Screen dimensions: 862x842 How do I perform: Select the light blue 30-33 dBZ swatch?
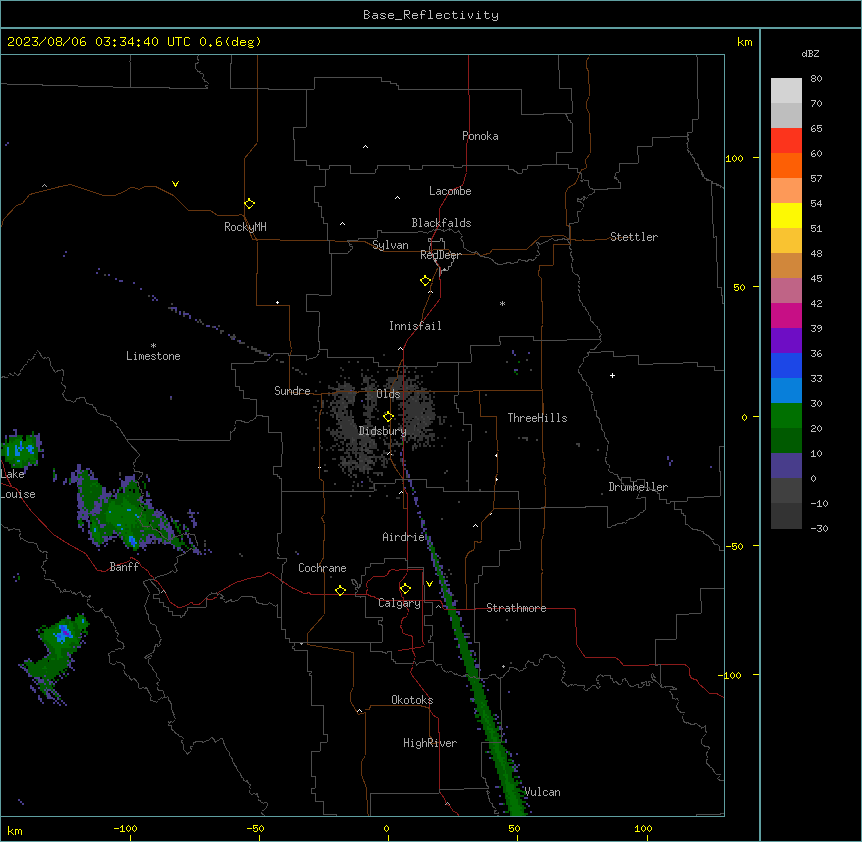click(786, 390)
